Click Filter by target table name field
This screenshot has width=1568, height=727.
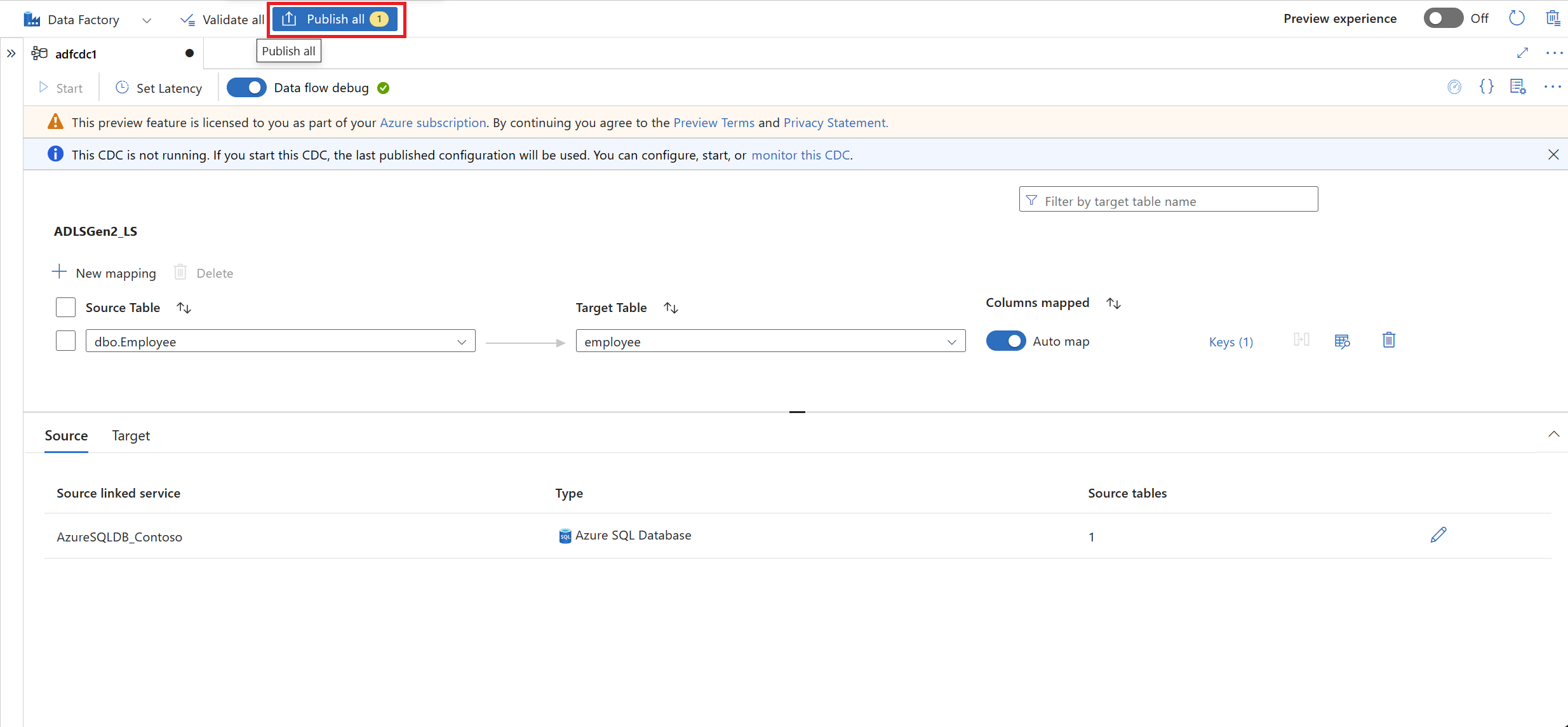click(x=1169, y=201)
